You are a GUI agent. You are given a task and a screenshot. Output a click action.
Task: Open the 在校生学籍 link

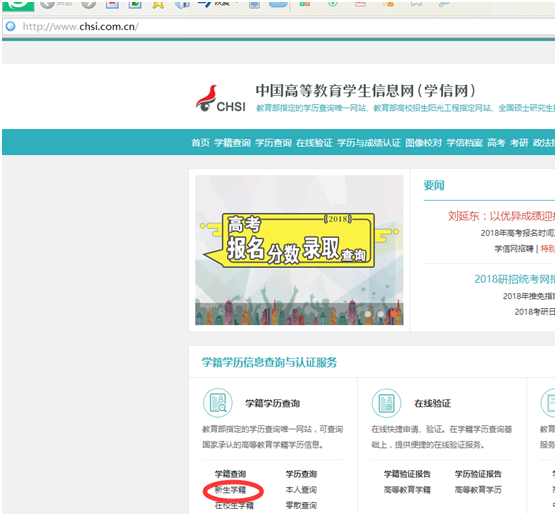pos(234,505)
